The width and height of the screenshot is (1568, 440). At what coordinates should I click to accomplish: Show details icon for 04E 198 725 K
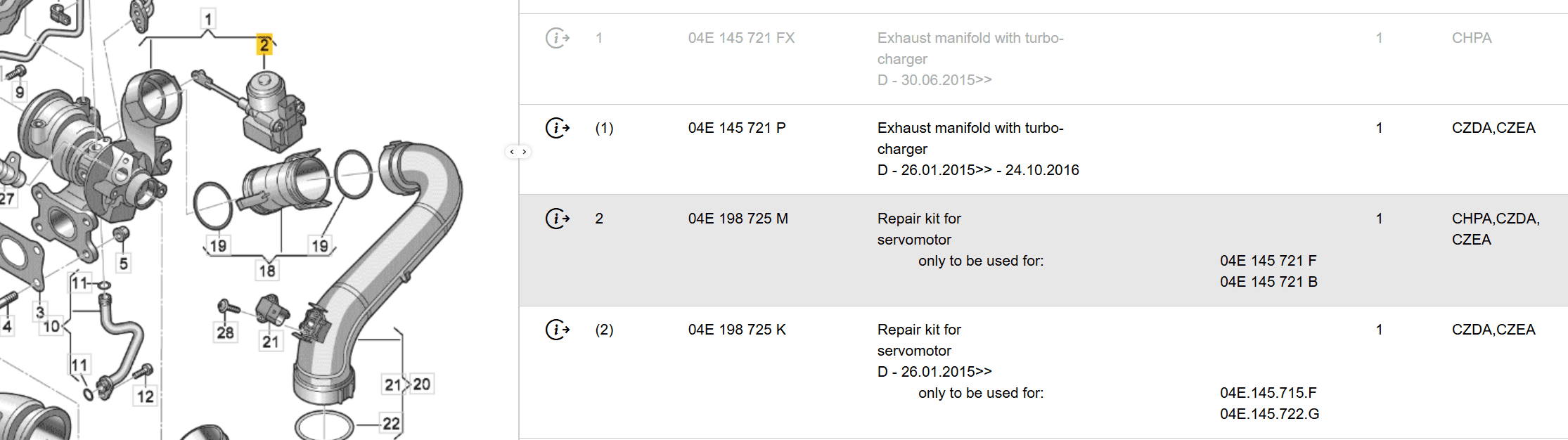(558, 330)
